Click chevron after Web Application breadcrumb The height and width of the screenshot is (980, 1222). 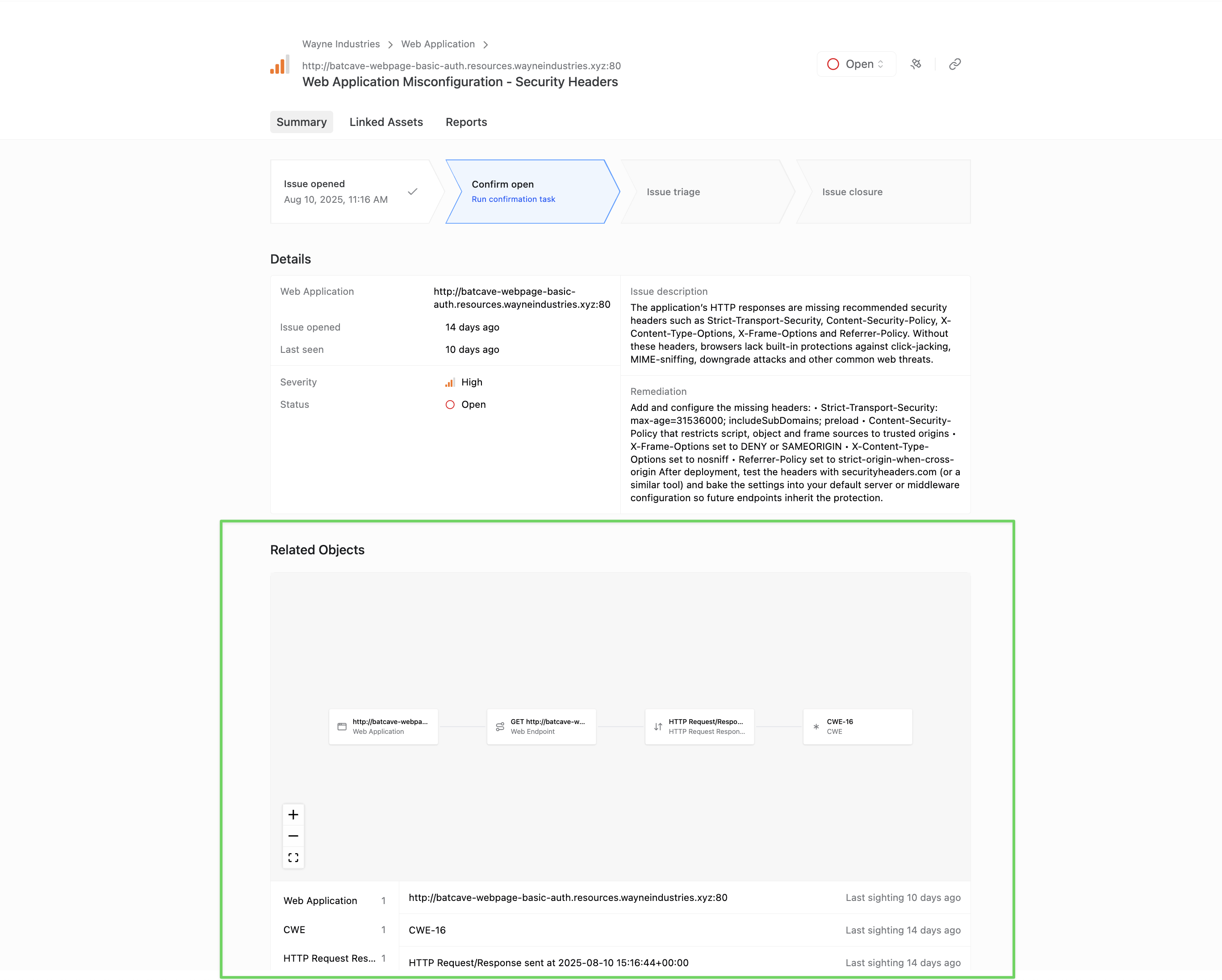(486, 45)
